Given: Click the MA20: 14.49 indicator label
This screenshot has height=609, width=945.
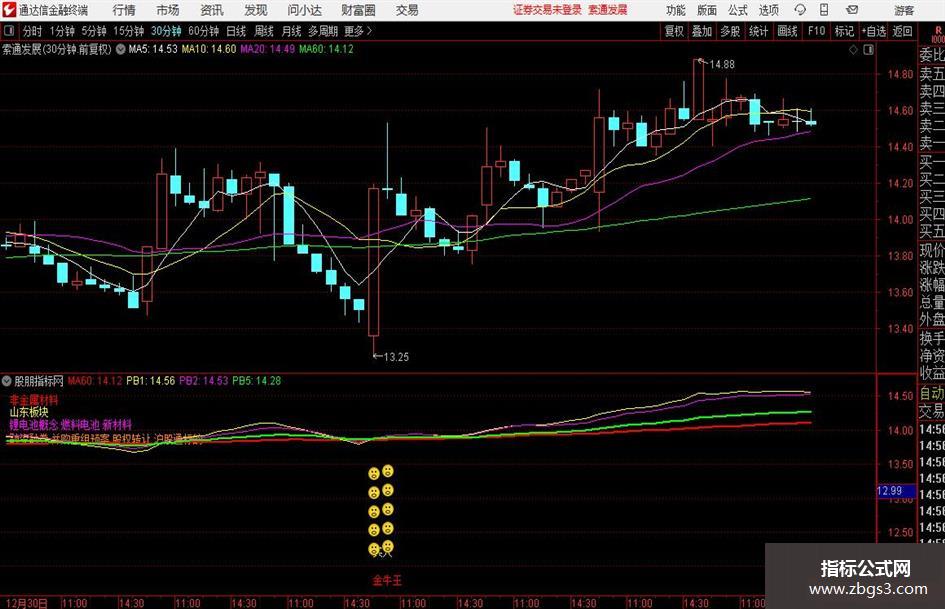Looking at the screenshot, I should coord(268,49).
